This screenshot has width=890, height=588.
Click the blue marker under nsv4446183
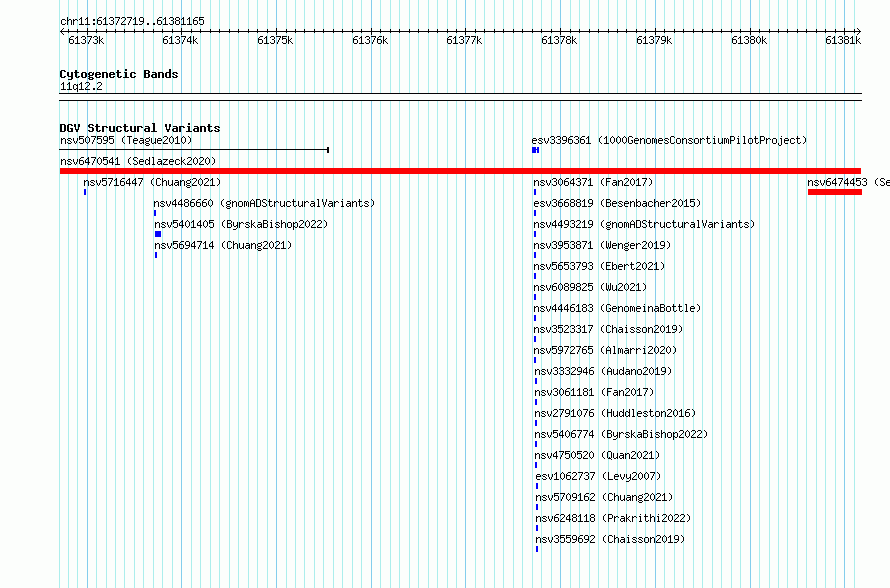(535, 318)
